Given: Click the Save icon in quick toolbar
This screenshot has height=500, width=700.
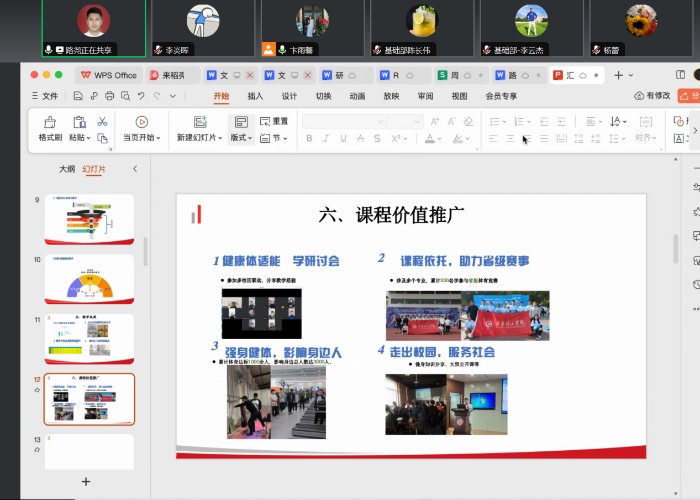Looking at the screenshot, I should tap(78, 96).
